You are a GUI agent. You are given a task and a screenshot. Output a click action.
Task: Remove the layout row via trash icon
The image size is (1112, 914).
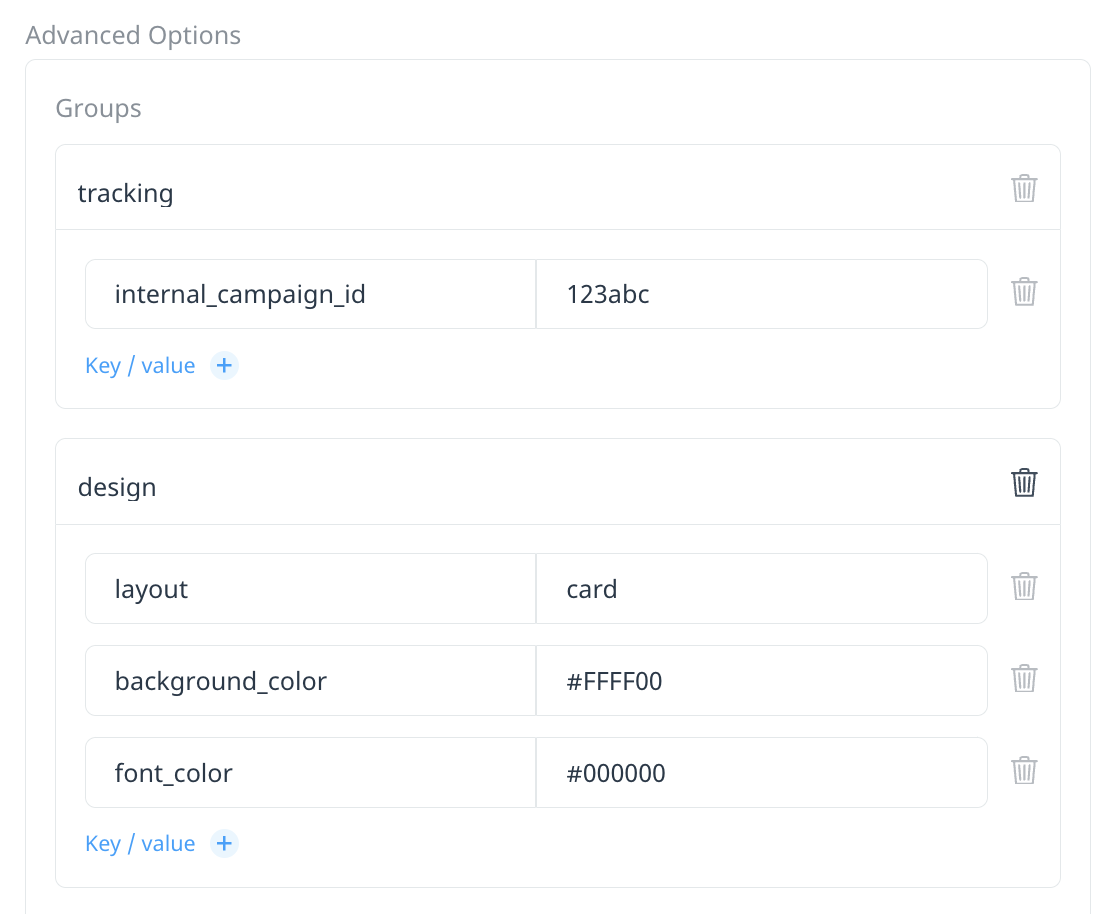(x=1024, y=586)
